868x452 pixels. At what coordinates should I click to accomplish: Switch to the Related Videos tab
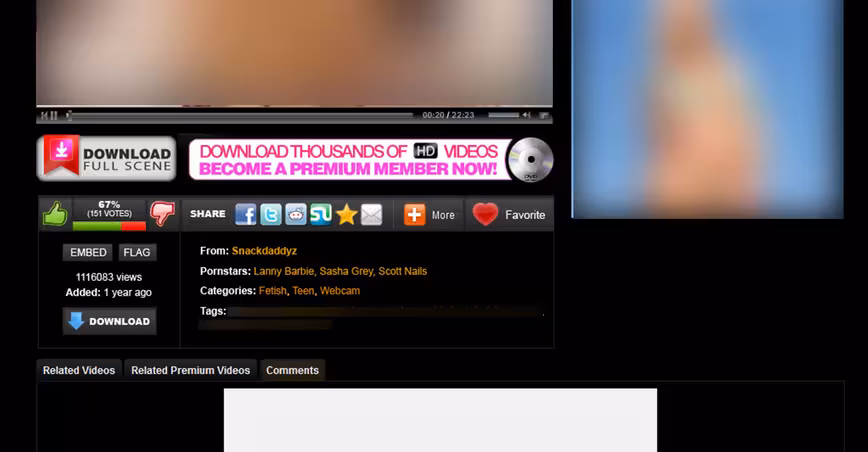(79, 370)
